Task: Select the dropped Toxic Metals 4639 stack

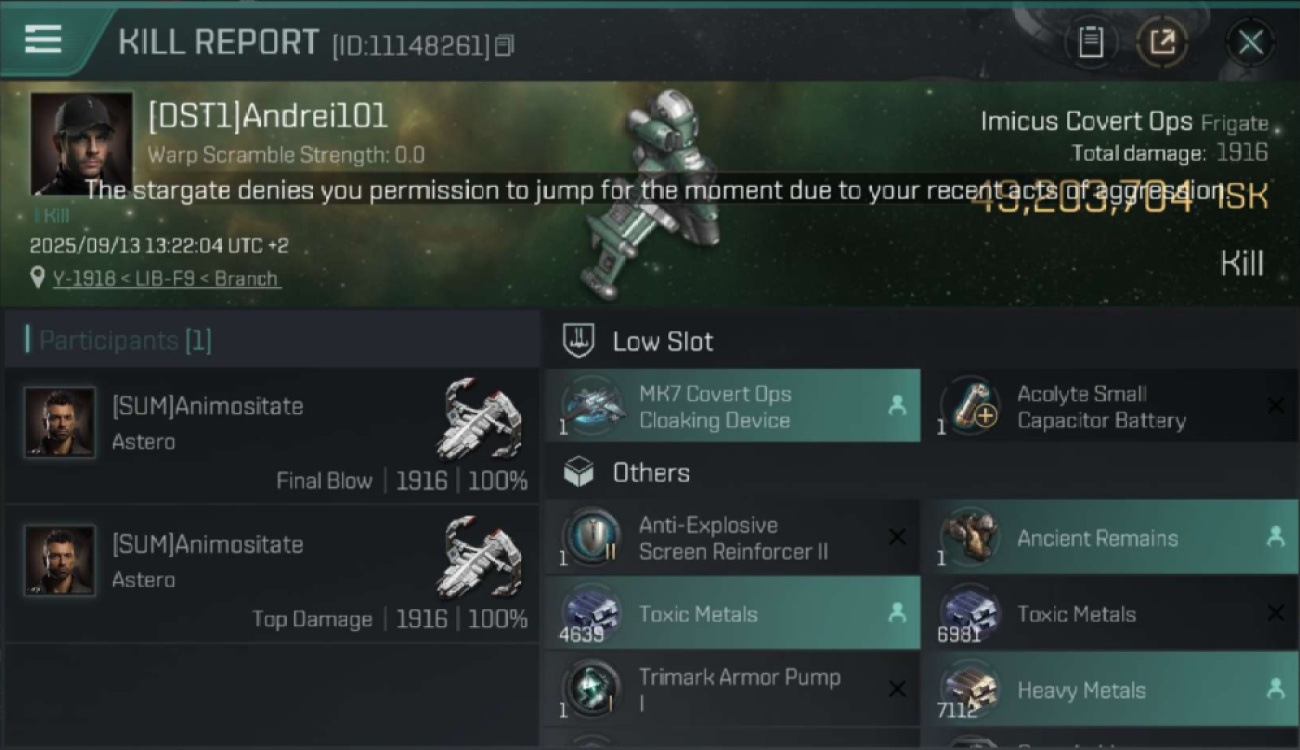Action: 732,614
